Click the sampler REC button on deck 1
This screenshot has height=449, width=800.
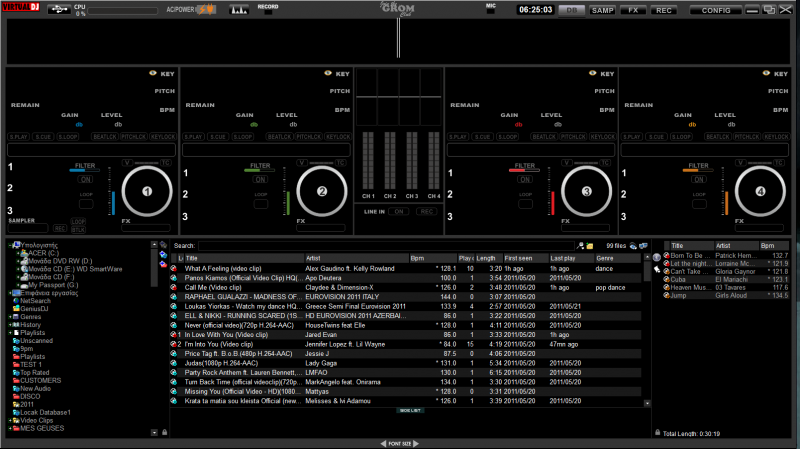[x=60, y=229]
